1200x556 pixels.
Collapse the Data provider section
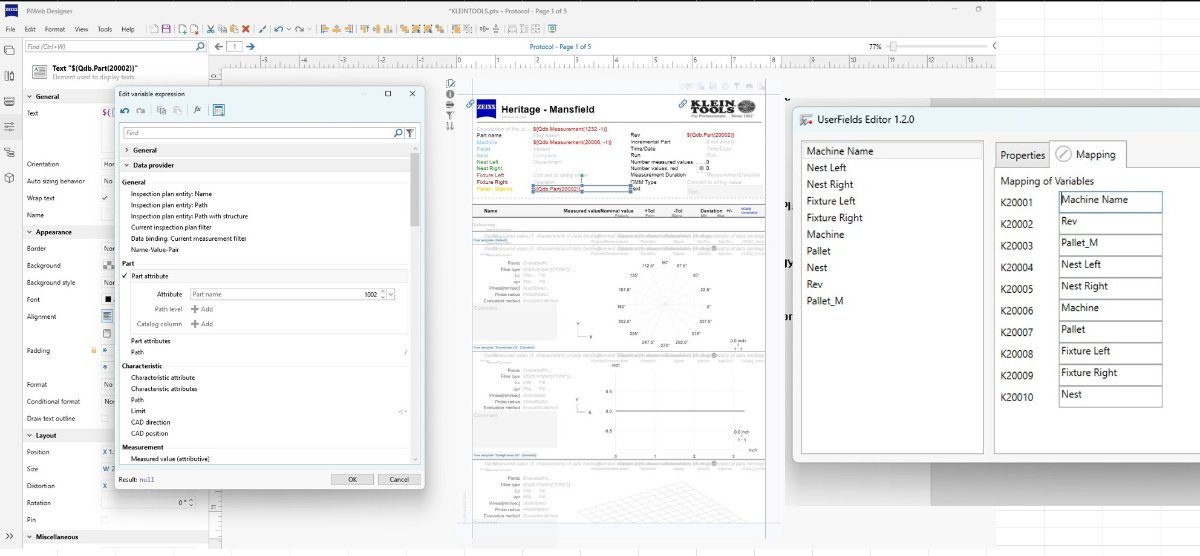pos(127,165)
